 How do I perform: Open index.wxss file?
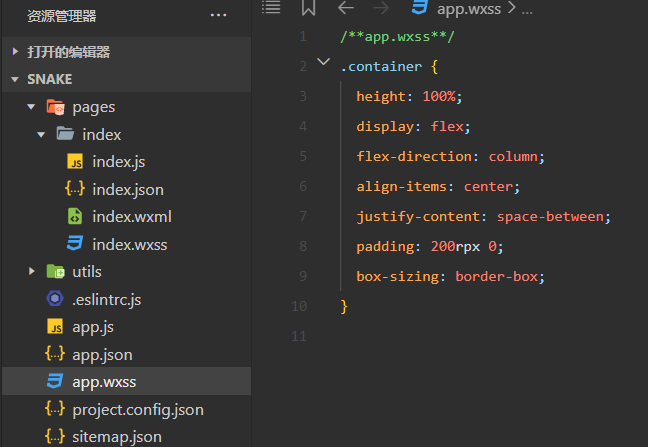tap(130, 245)
